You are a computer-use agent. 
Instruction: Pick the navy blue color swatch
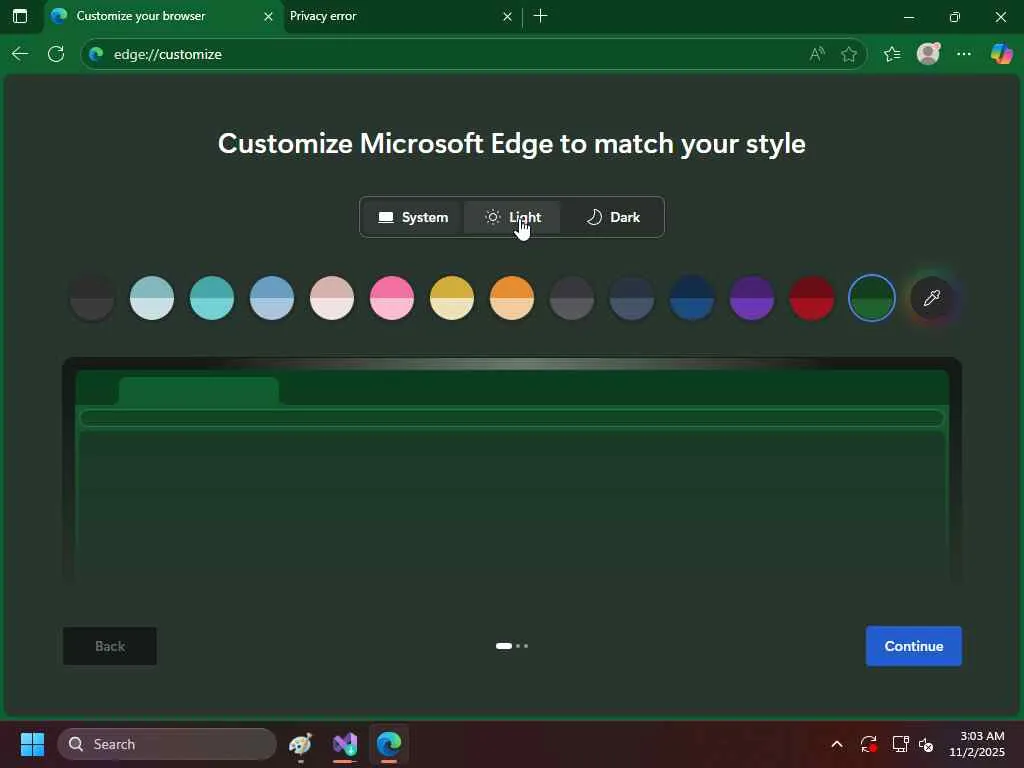tap(692, 298)
